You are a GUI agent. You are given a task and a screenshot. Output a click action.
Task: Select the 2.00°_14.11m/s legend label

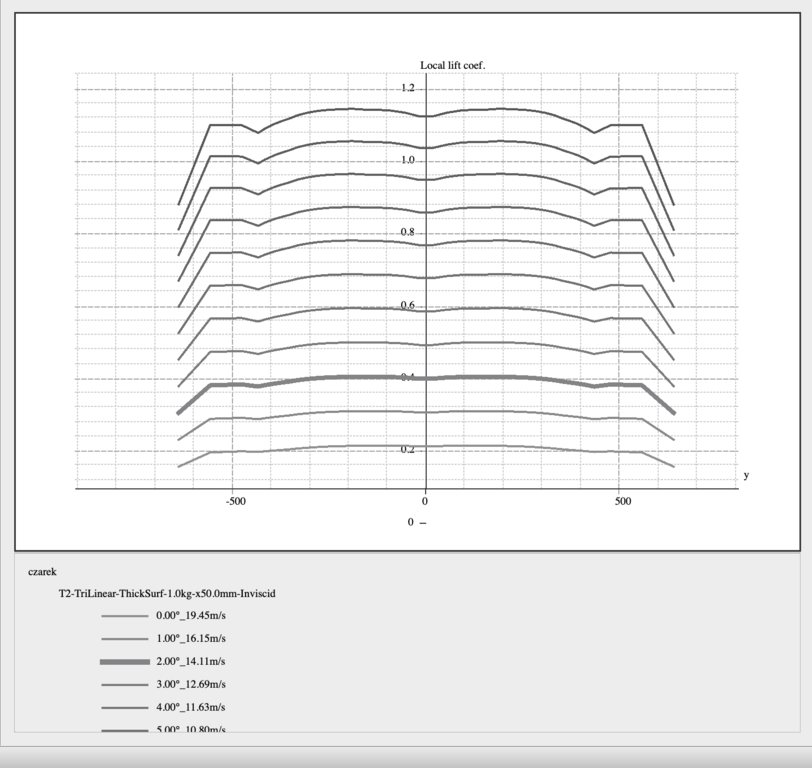pos(190,662)
